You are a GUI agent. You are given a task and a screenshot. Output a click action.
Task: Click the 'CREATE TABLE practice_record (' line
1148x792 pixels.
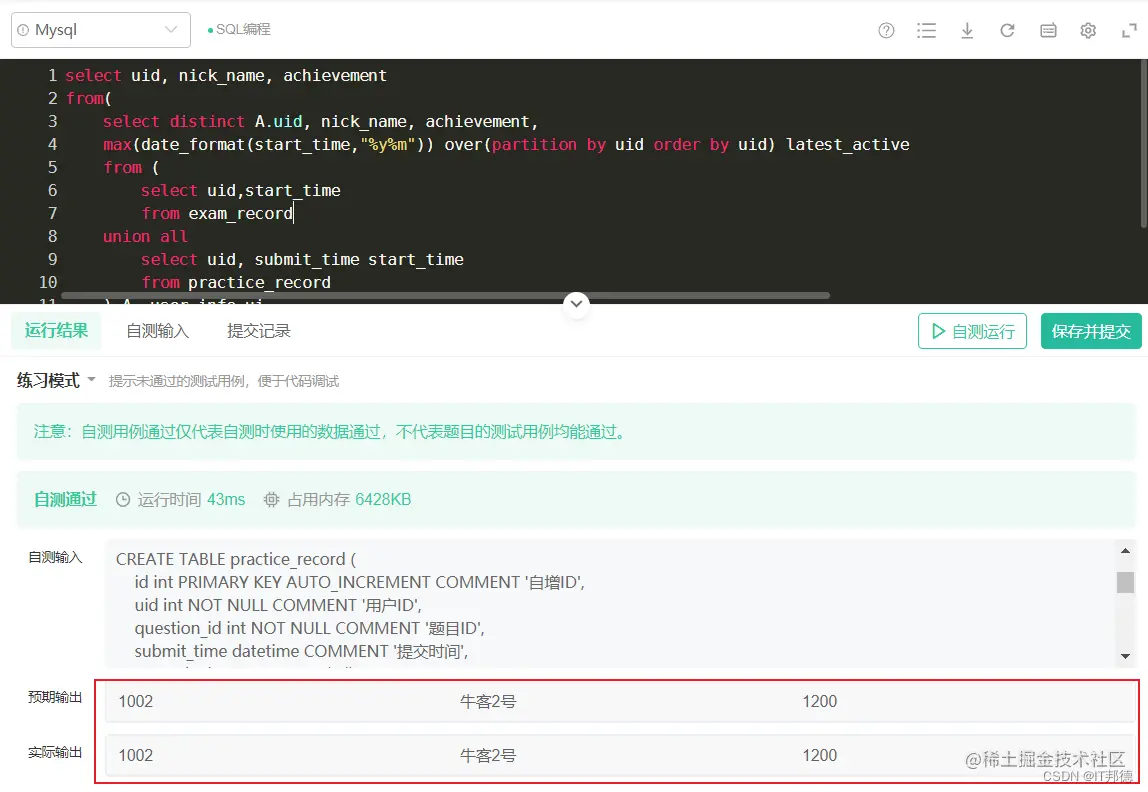[236, 559]
